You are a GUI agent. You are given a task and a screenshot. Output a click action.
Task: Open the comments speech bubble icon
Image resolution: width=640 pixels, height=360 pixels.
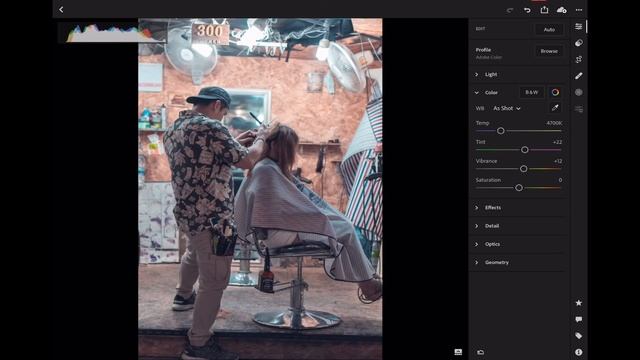pos(579,319)
